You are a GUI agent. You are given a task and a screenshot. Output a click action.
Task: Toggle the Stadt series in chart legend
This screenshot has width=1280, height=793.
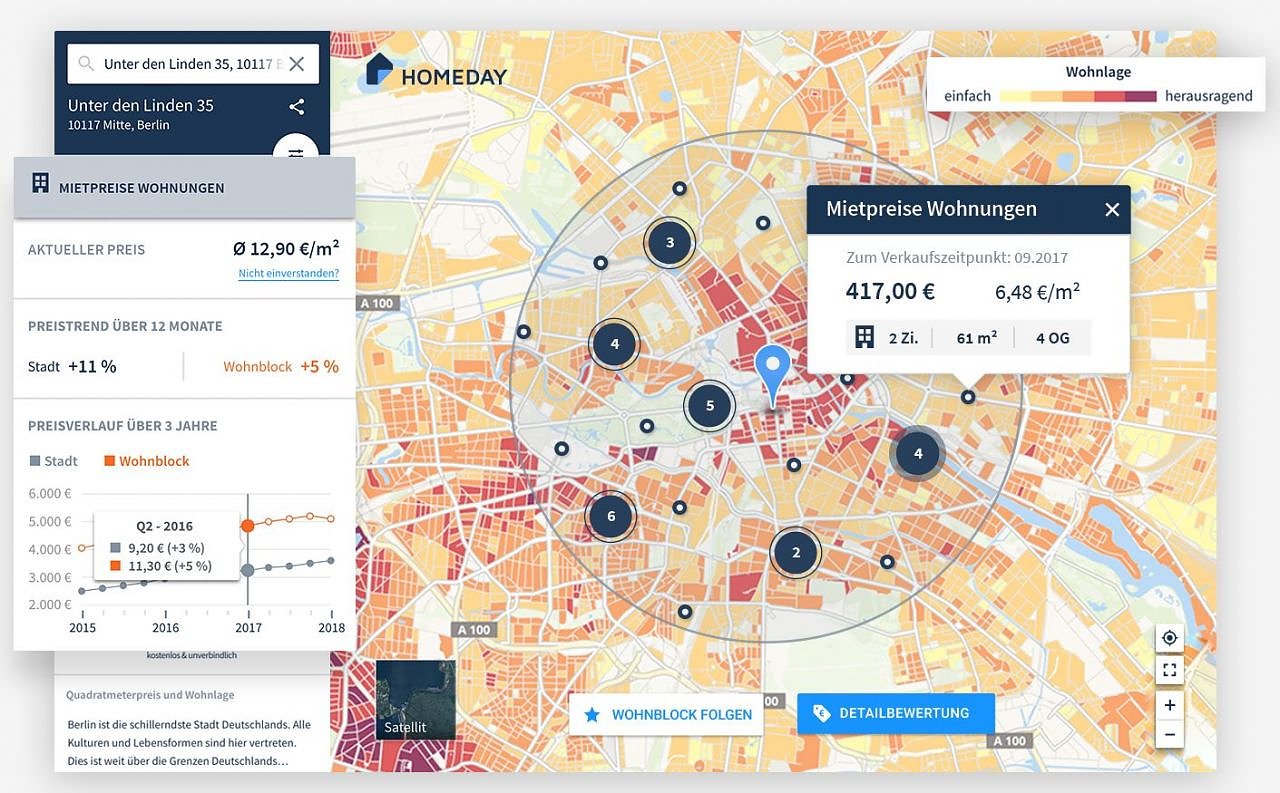[54, 461]
